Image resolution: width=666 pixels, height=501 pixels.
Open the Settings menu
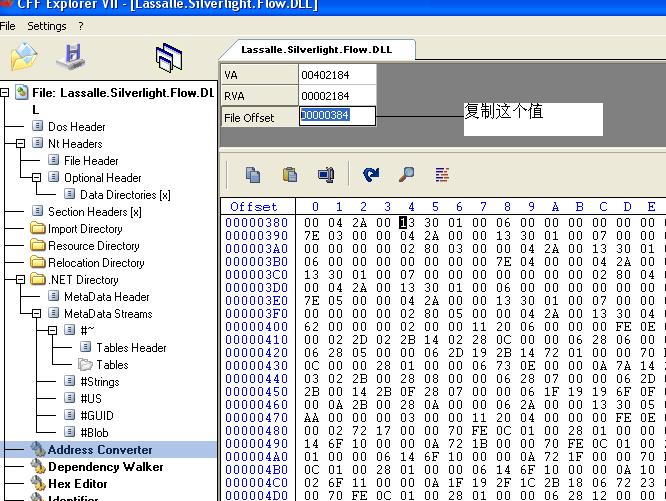click(x=47, y=26)
